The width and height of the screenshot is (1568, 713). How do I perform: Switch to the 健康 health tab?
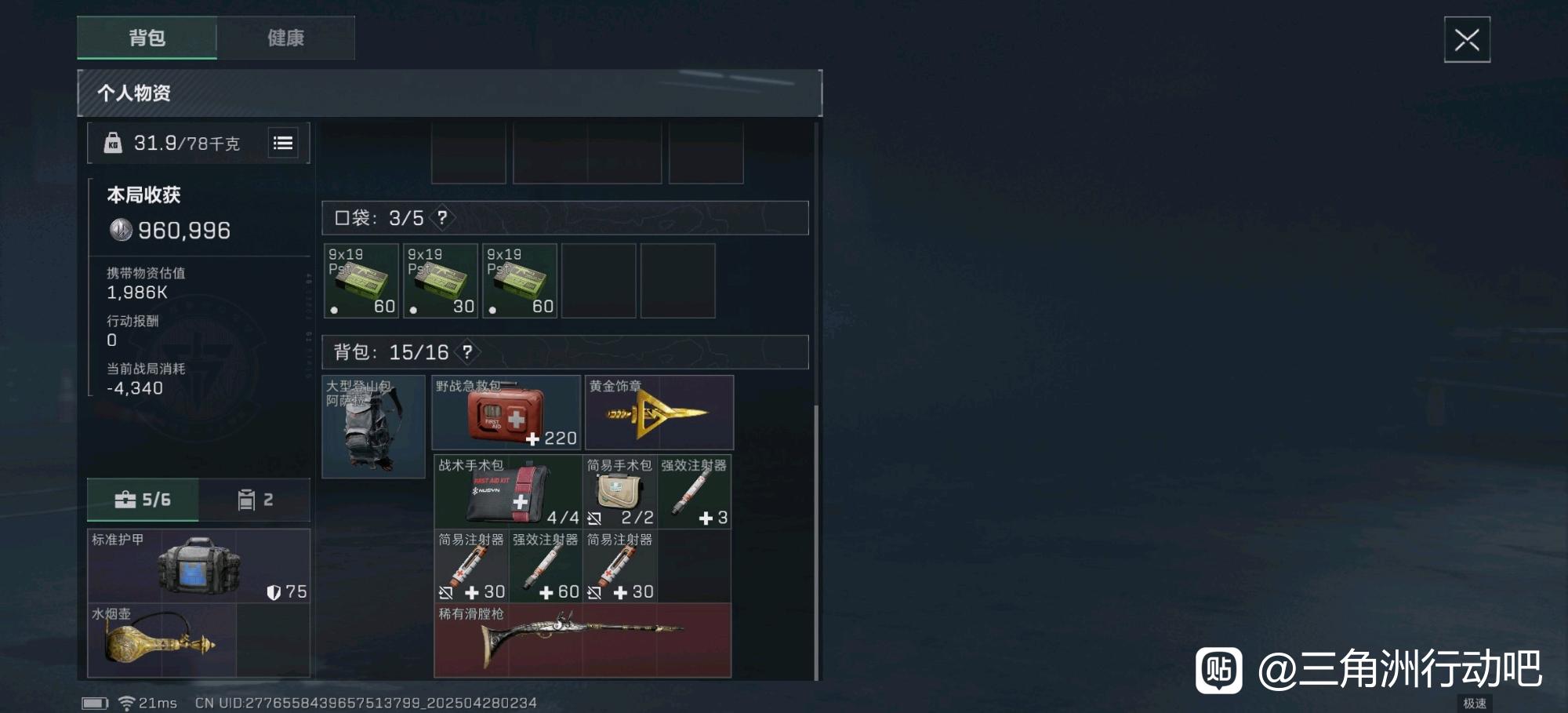point(285,38)
